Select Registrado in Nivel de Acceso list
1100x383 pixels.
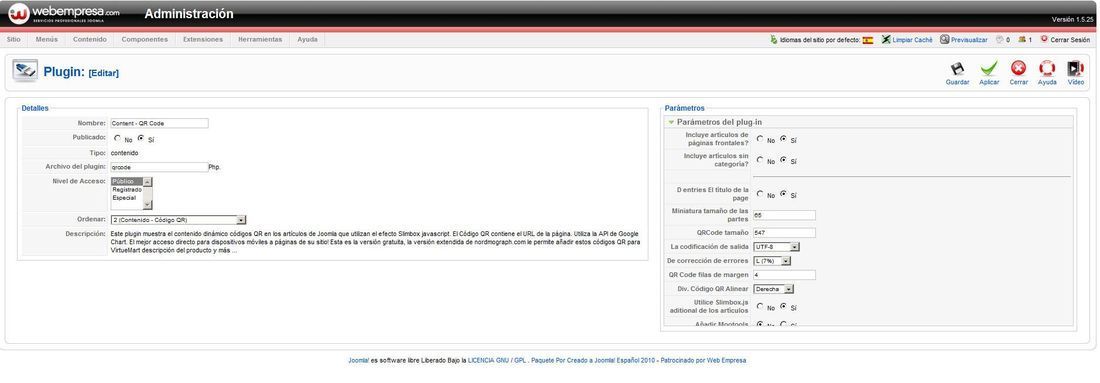[126, 189]
